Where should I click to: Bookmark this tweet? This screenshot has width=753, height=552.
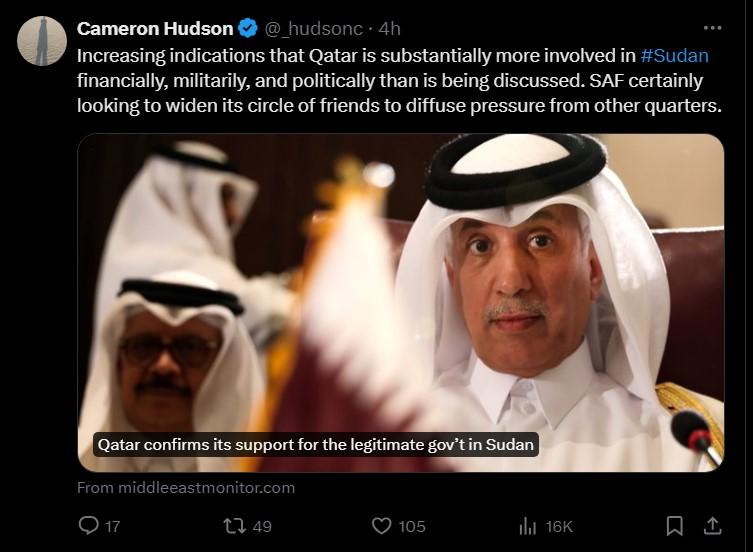674,526
